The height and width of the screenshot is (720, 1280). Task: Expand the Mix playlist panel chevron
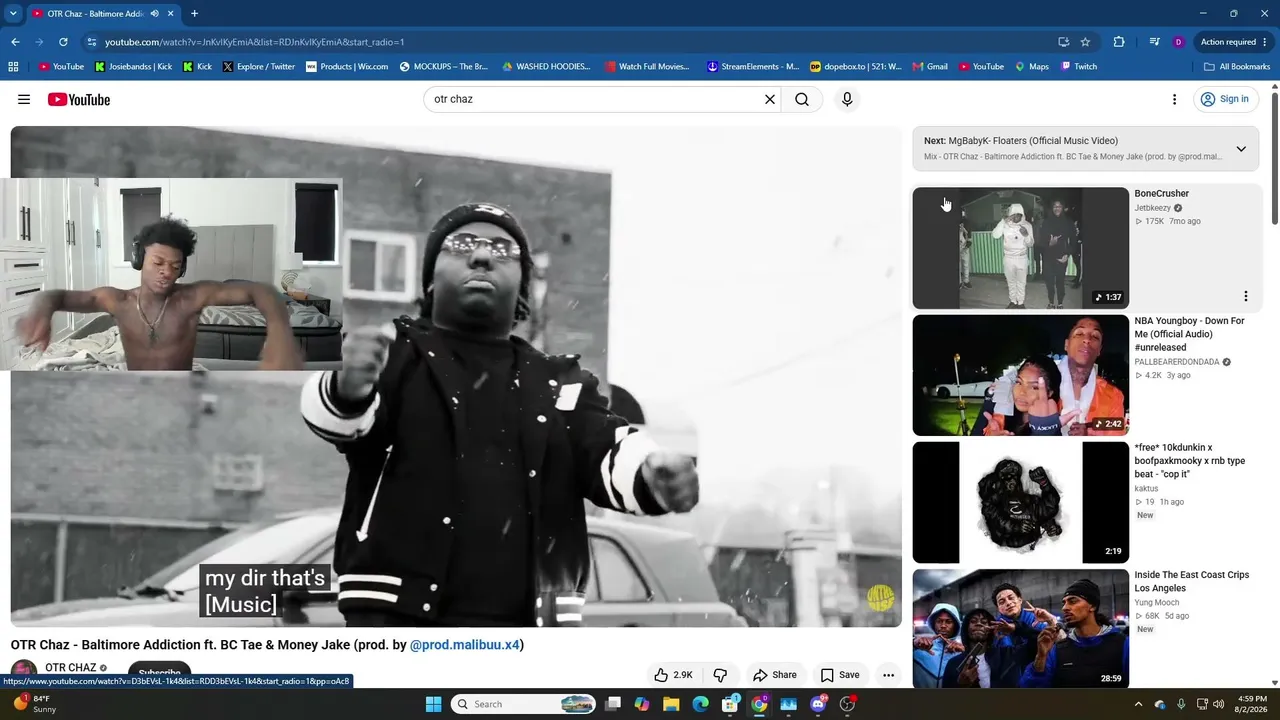pyautogui.click(x=1241, y=149)
